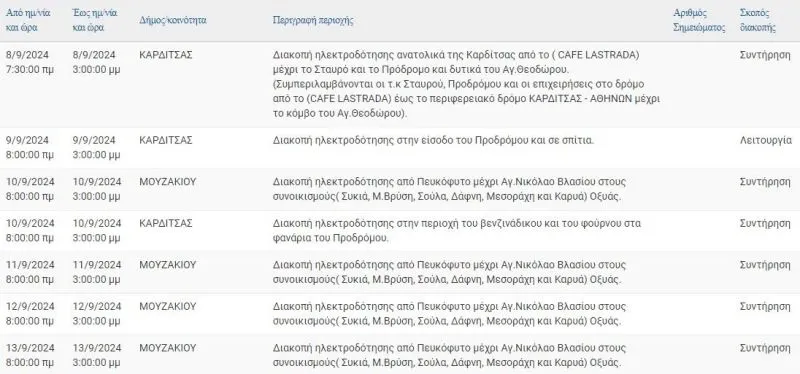Click the 'Αριθμός Σημειώματος' column header
This screenshot has width=800, height=374.
699,20
